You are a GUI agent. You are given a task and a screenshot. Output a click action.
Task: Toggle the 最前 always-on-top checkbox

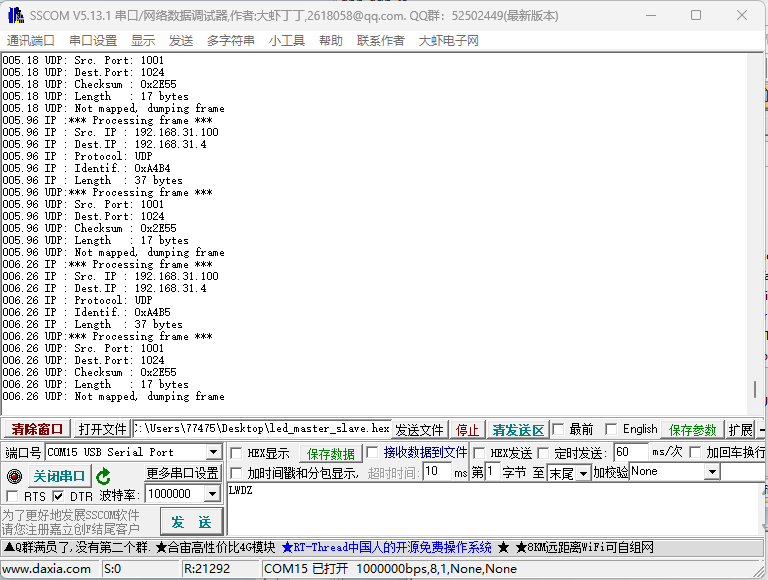[x=558, y=430]
